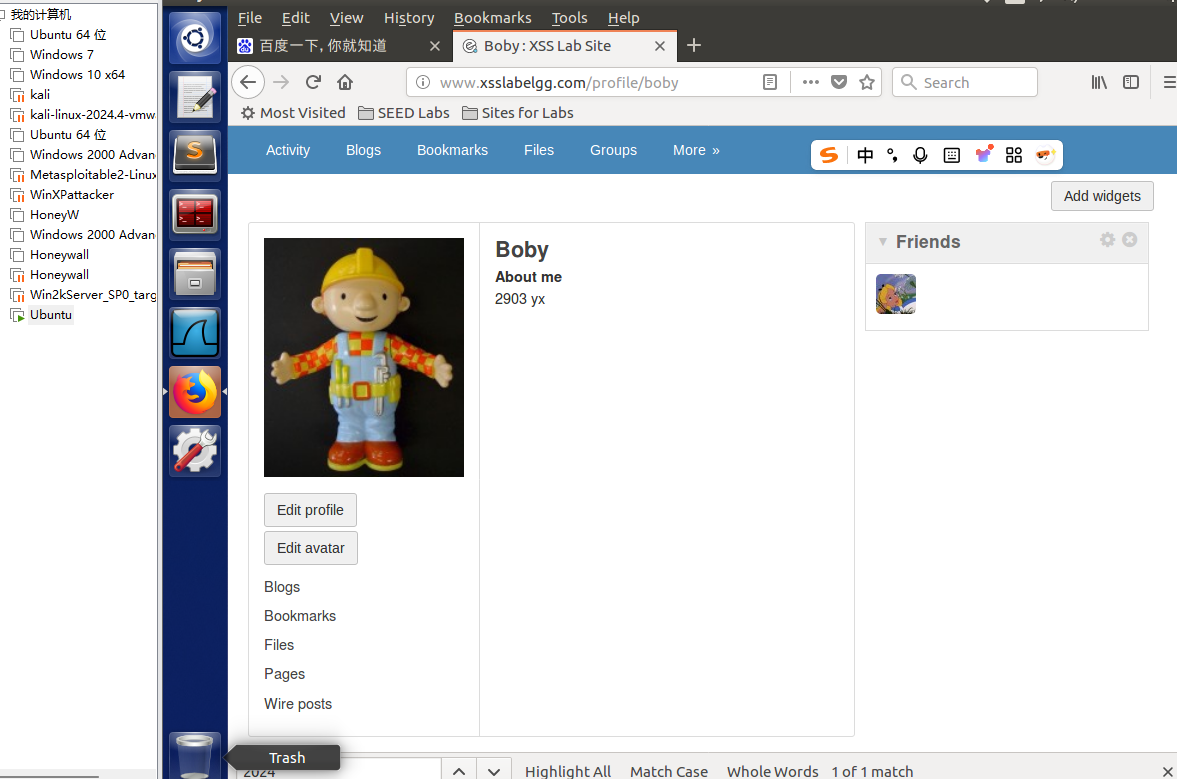The width and height of the screenshot is (1177, 779).
Task: Click Boby's profile avatar image
Action: (x=364, y=357)
